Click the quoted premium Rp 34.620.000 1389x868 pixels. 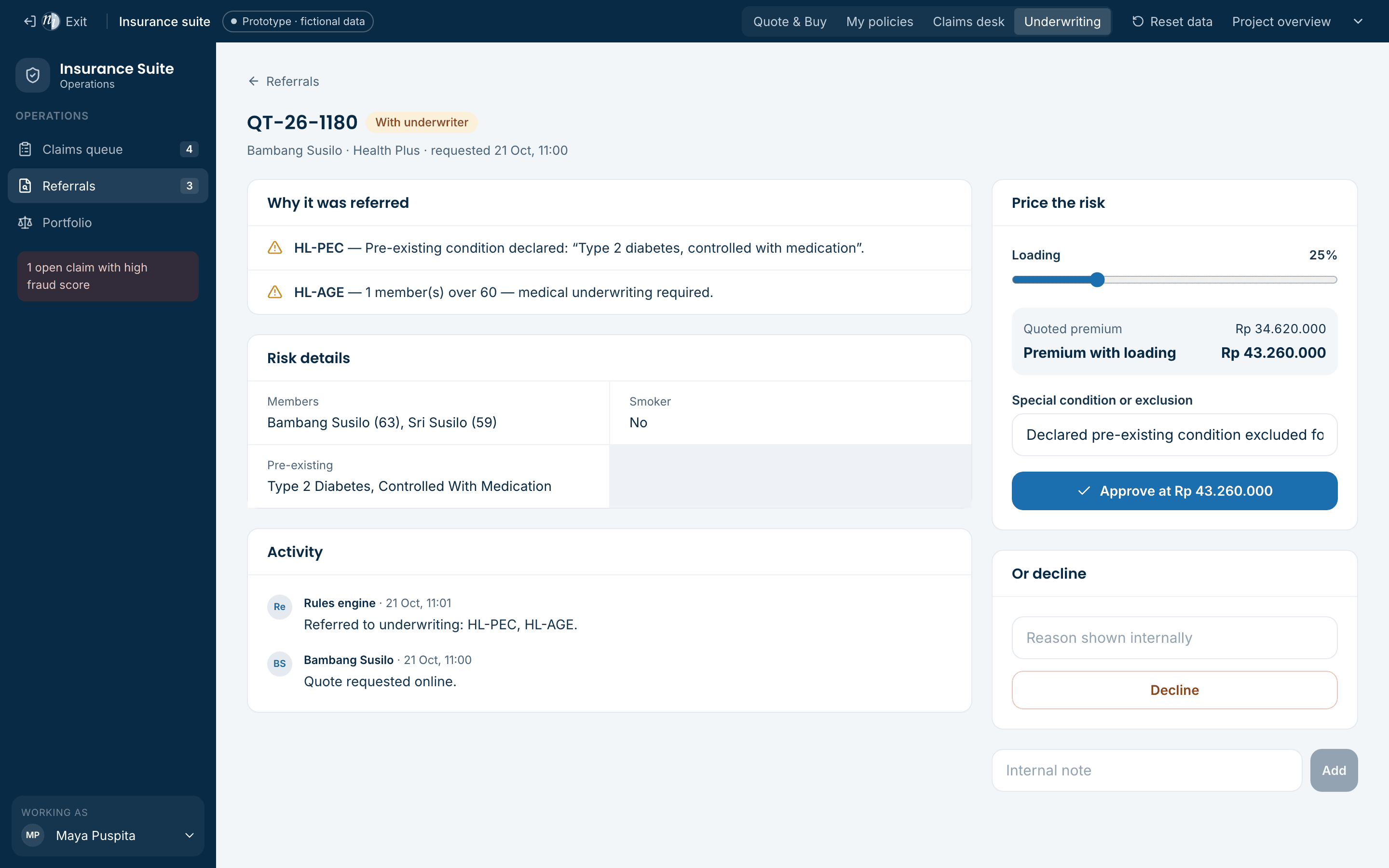pyautogui.click(x=1280, y=329)
